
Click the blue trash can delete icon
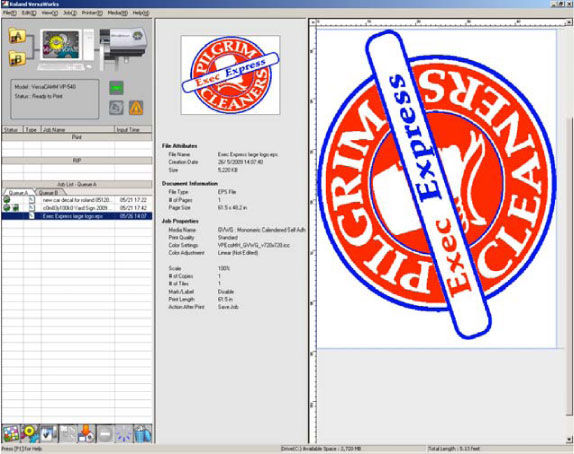[143, 433]
